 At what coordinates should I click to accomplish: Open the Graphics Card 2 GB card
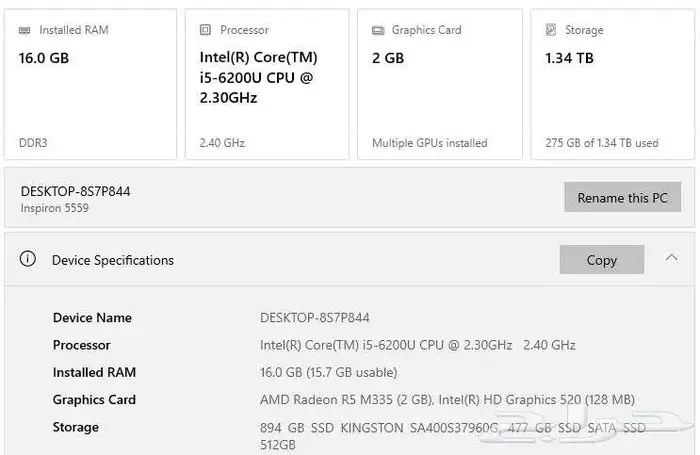click(440, 84)
